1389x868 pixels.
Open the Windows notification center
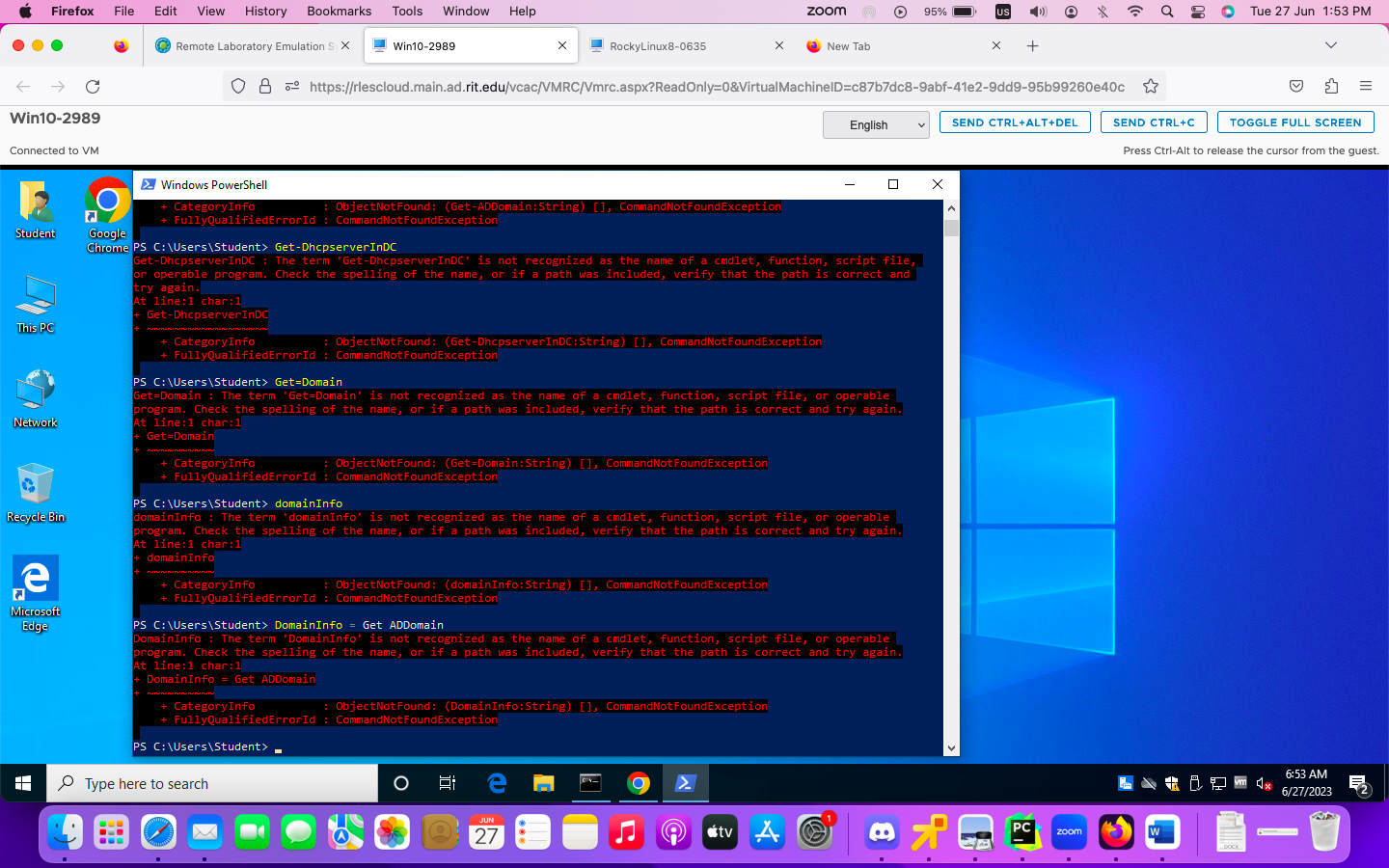click(1359, 784)
